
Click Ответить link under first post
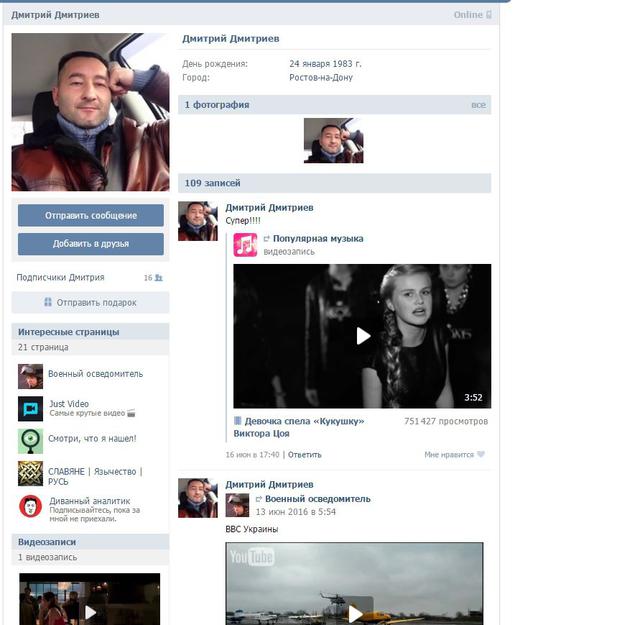[305, 454]
